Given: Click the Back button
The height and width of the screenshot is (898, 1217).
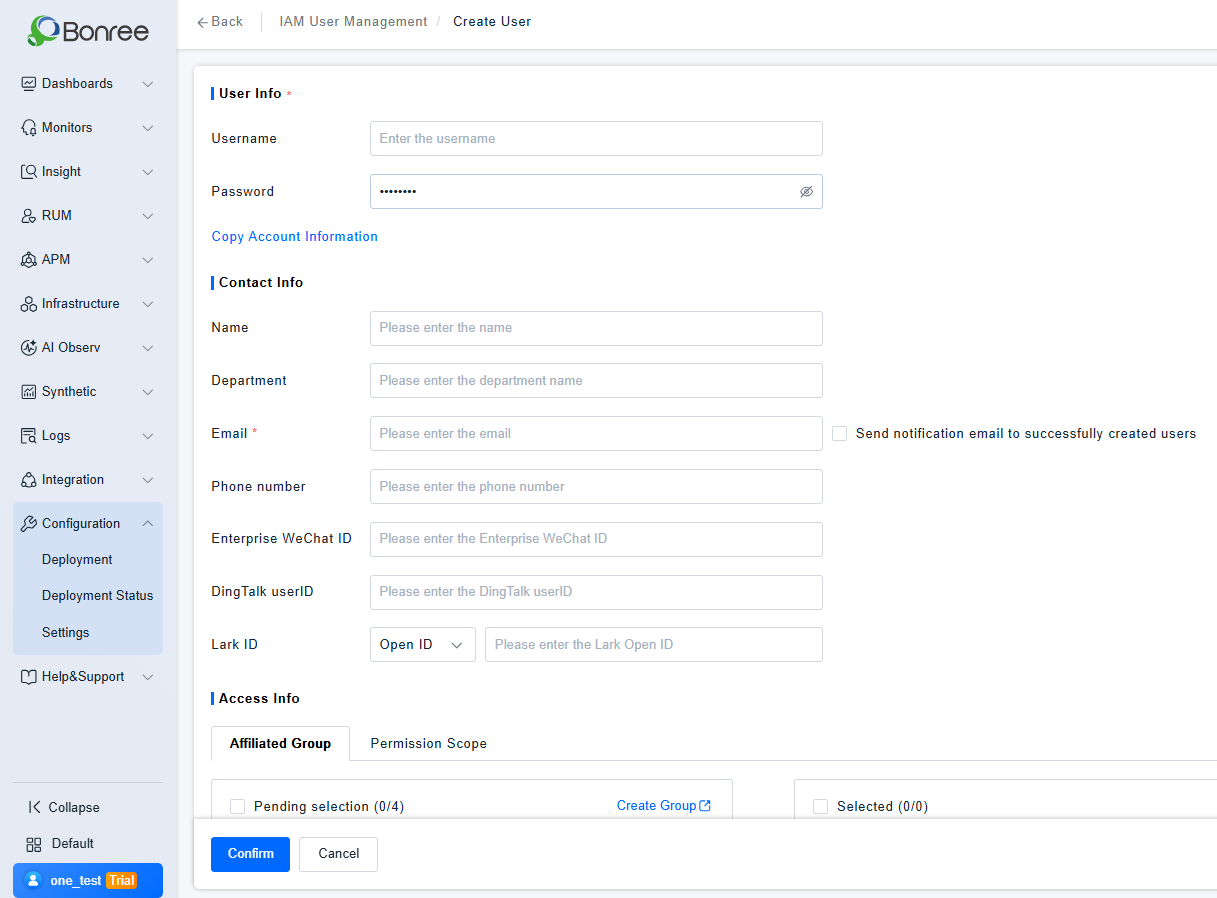Looking at the screenshot, I should [x=220, y=22].
